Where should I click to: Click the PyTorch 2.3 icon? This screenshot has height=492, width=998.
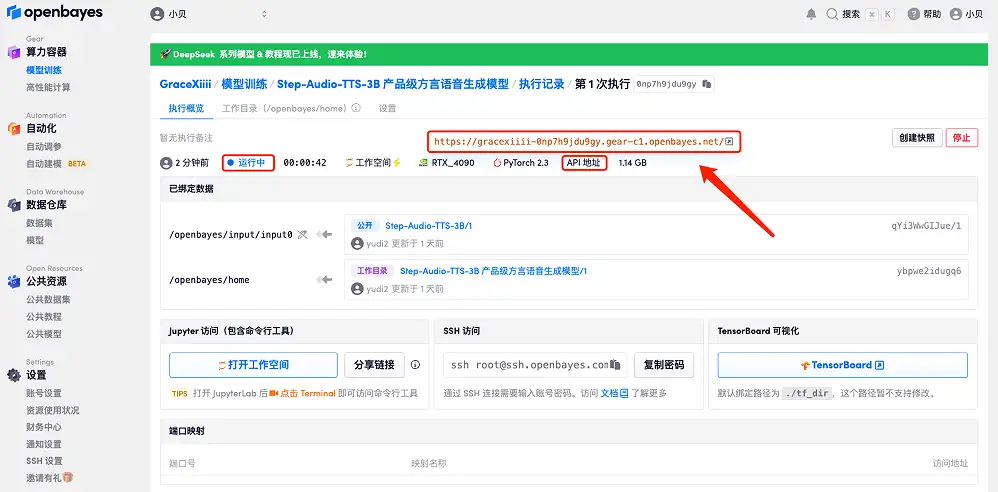(497, 163)
